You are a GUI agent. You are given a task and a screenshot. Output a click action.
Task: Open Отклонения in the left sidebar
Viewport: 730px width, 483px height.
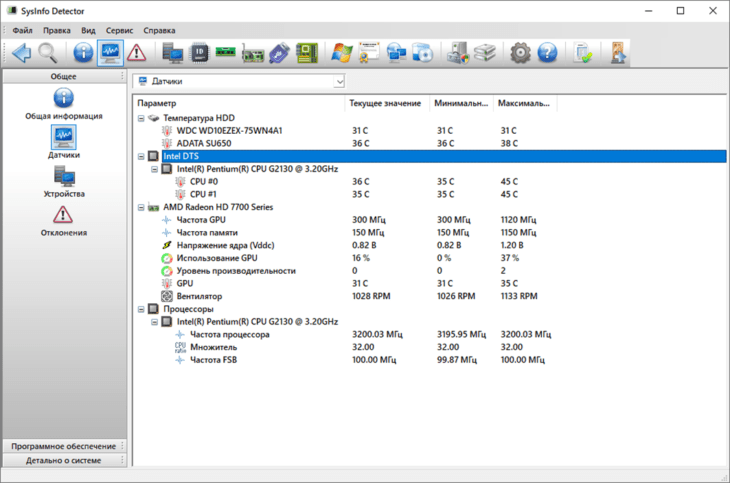point(64,221)
